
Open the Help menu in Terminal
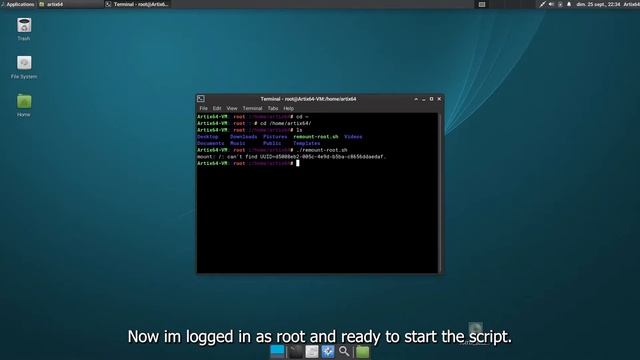point(288,108)
